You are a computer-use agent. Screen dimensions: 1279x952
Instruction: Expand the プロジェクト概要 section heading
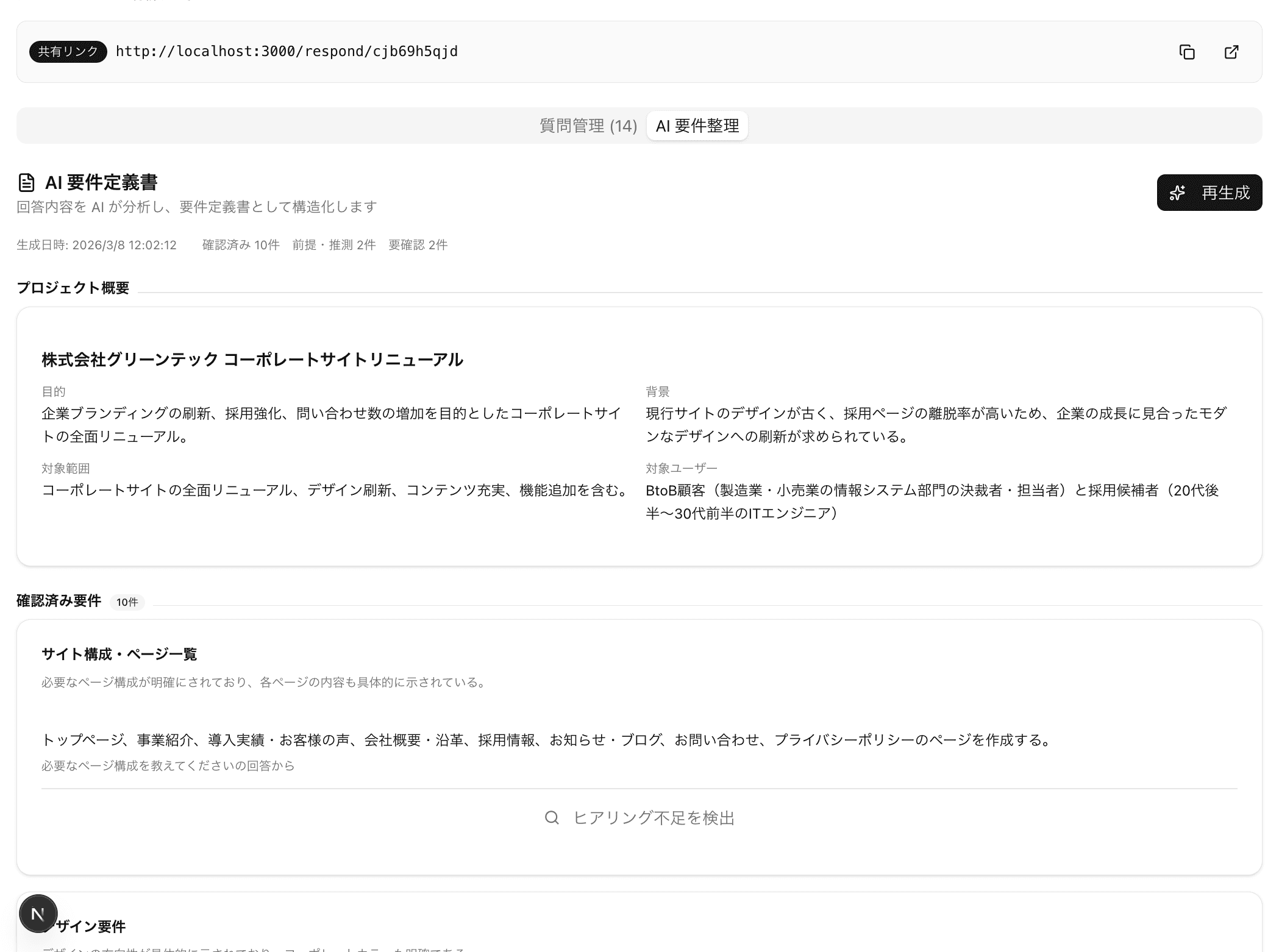[x=74, y=288]
